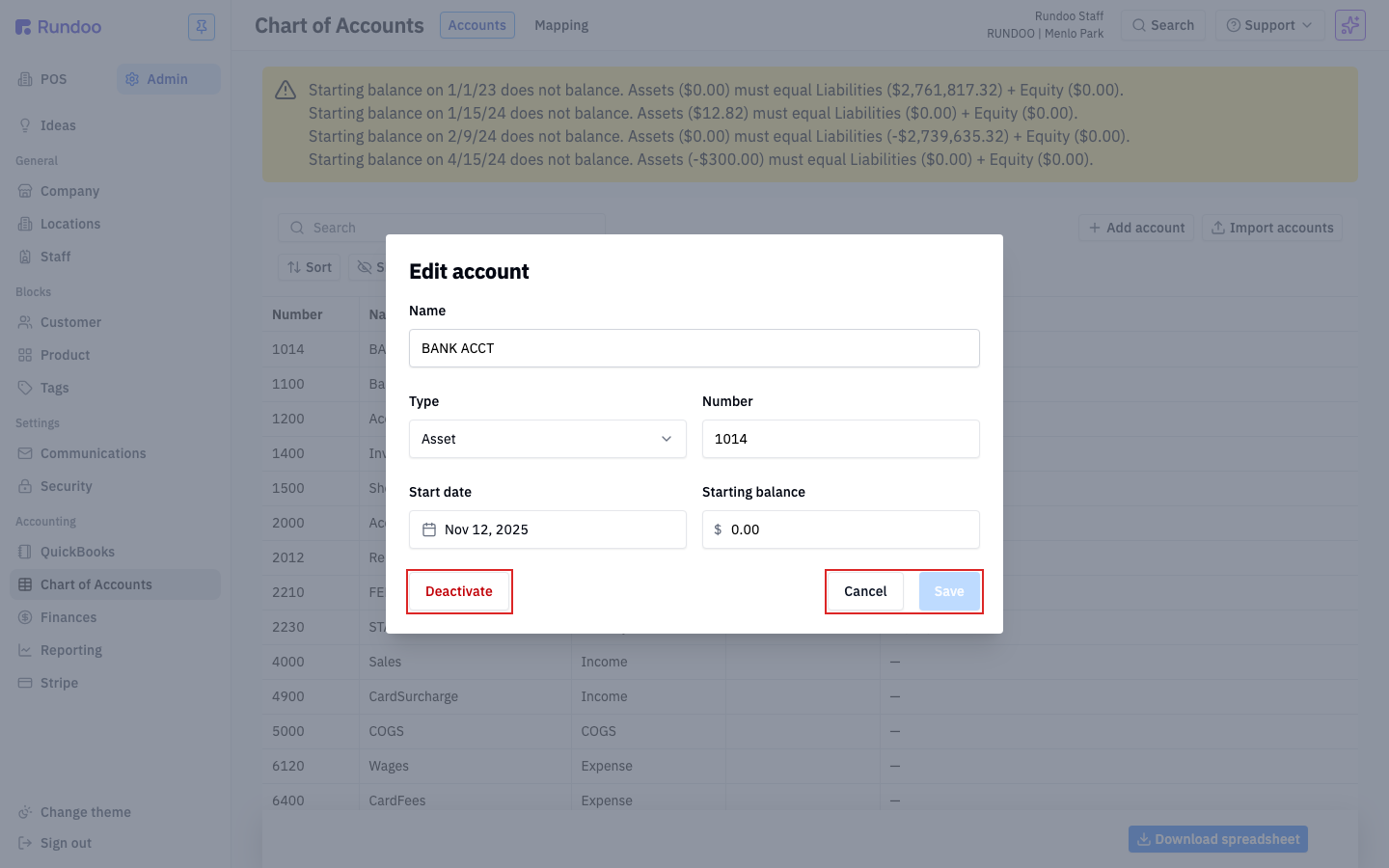The height and width of the screenshot is (868, 1389).
Task: Open Product blocks page
Action: tap(115, 355)
